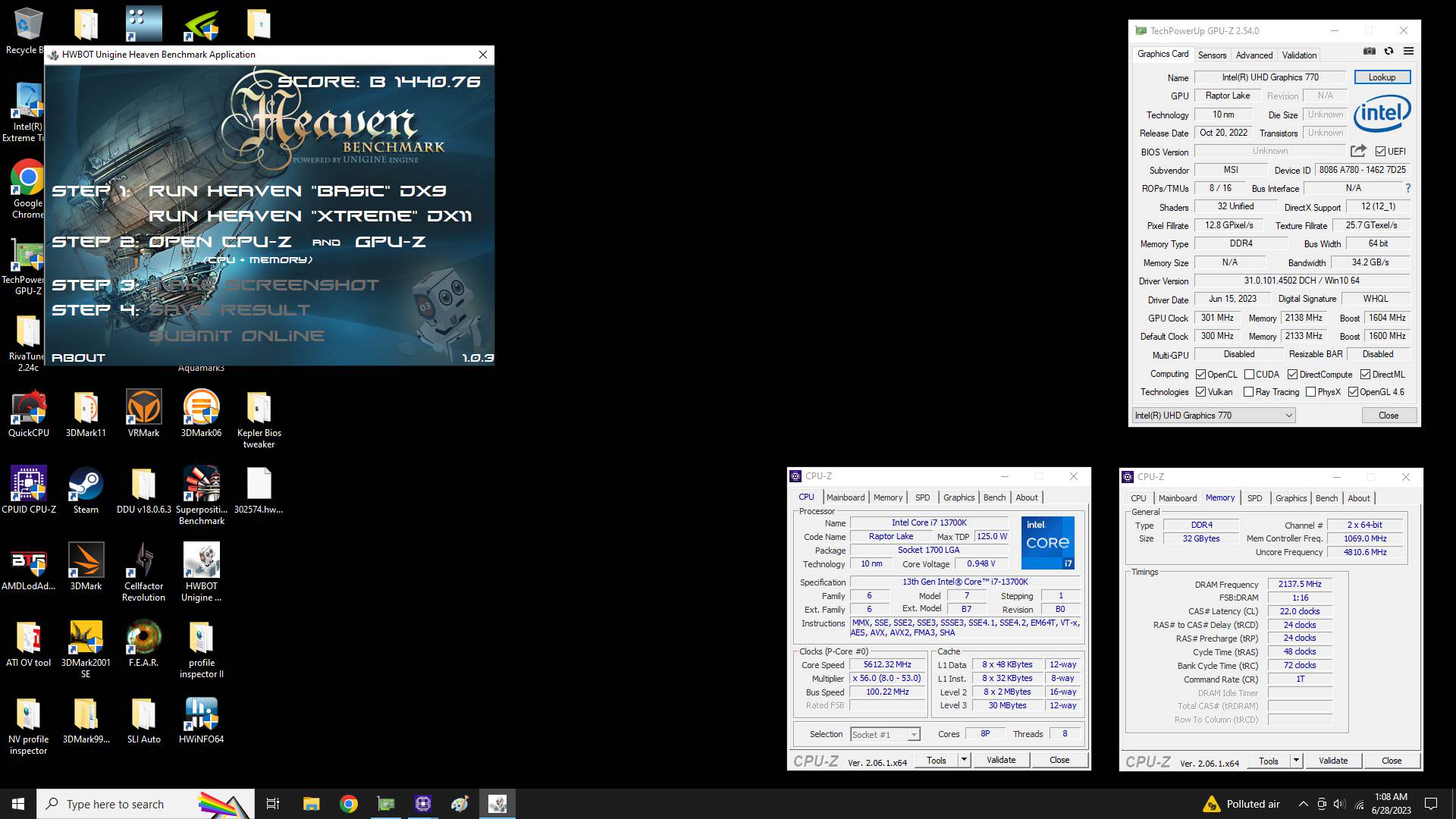The height and width of the screenshot is (819, 1456).
Task: Toggle the OpenGL 4.6 checkbox
Action: pos(1353,392)
